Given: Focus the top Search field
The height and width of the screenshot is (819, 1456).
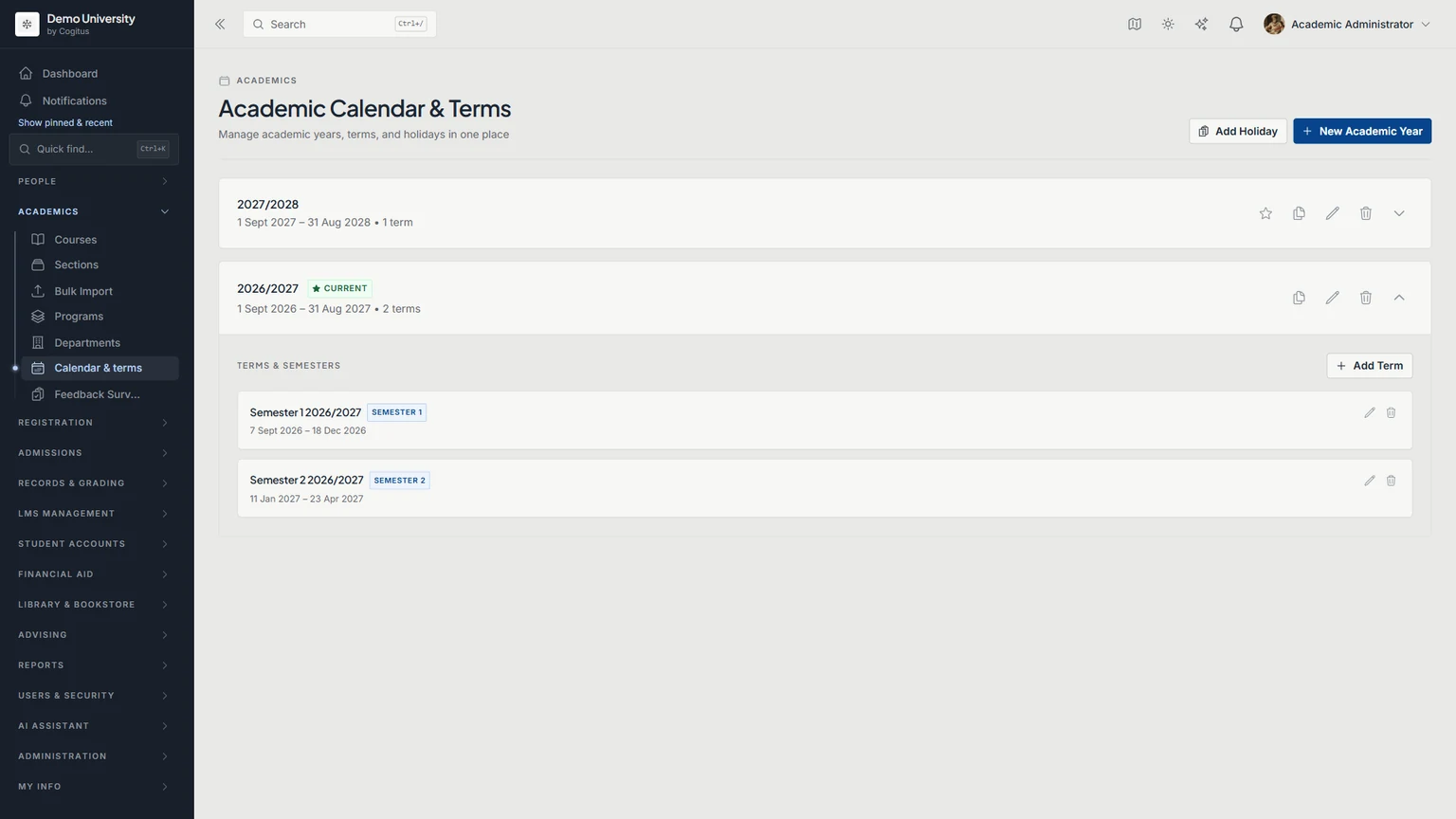Looking at the screenshot, I should 339,25.
